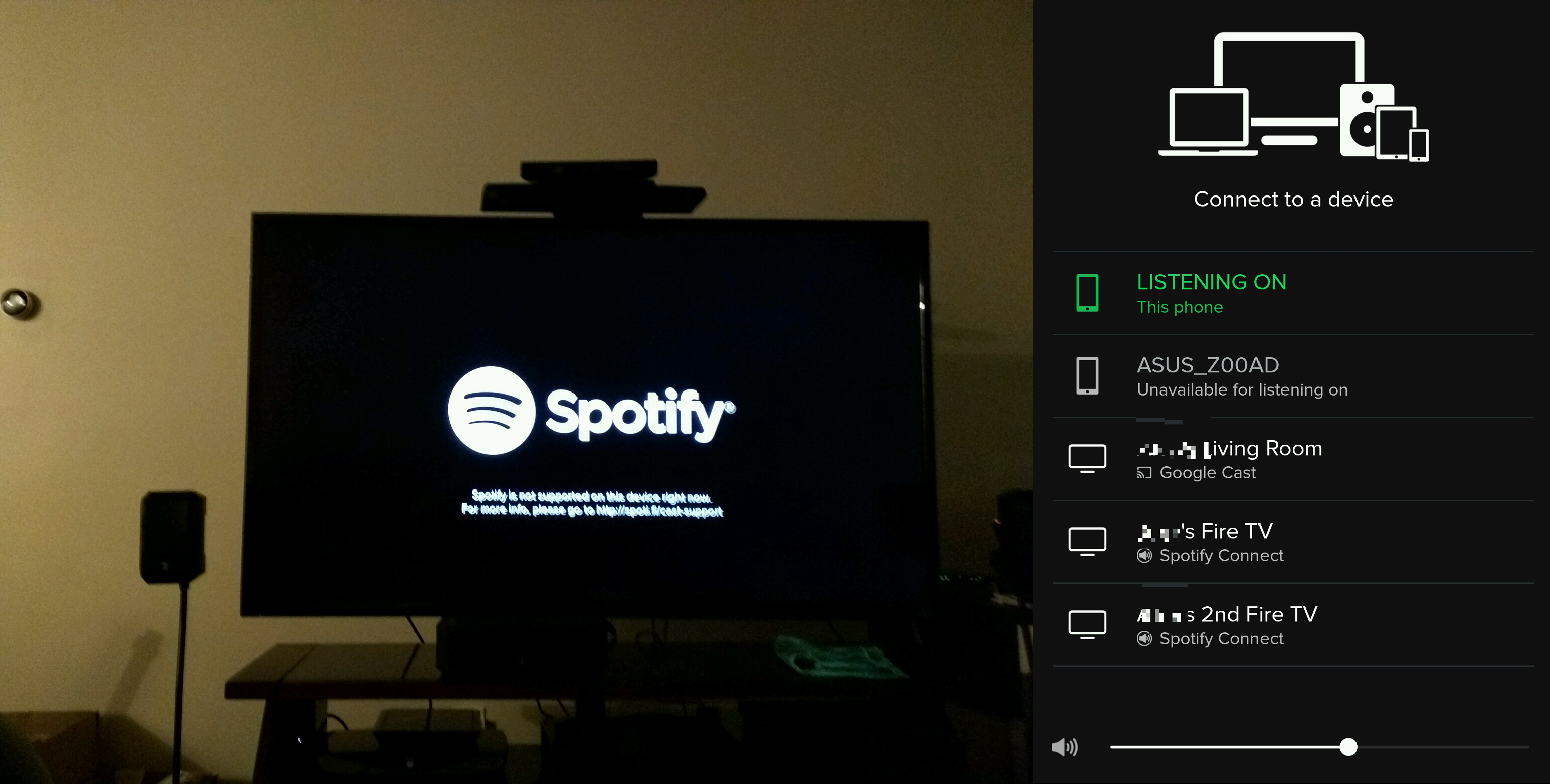Viewport: 1550px width, 784px height.
Task: Click the 'LISTENING ON' green label
Action: tap(1211, 282)
